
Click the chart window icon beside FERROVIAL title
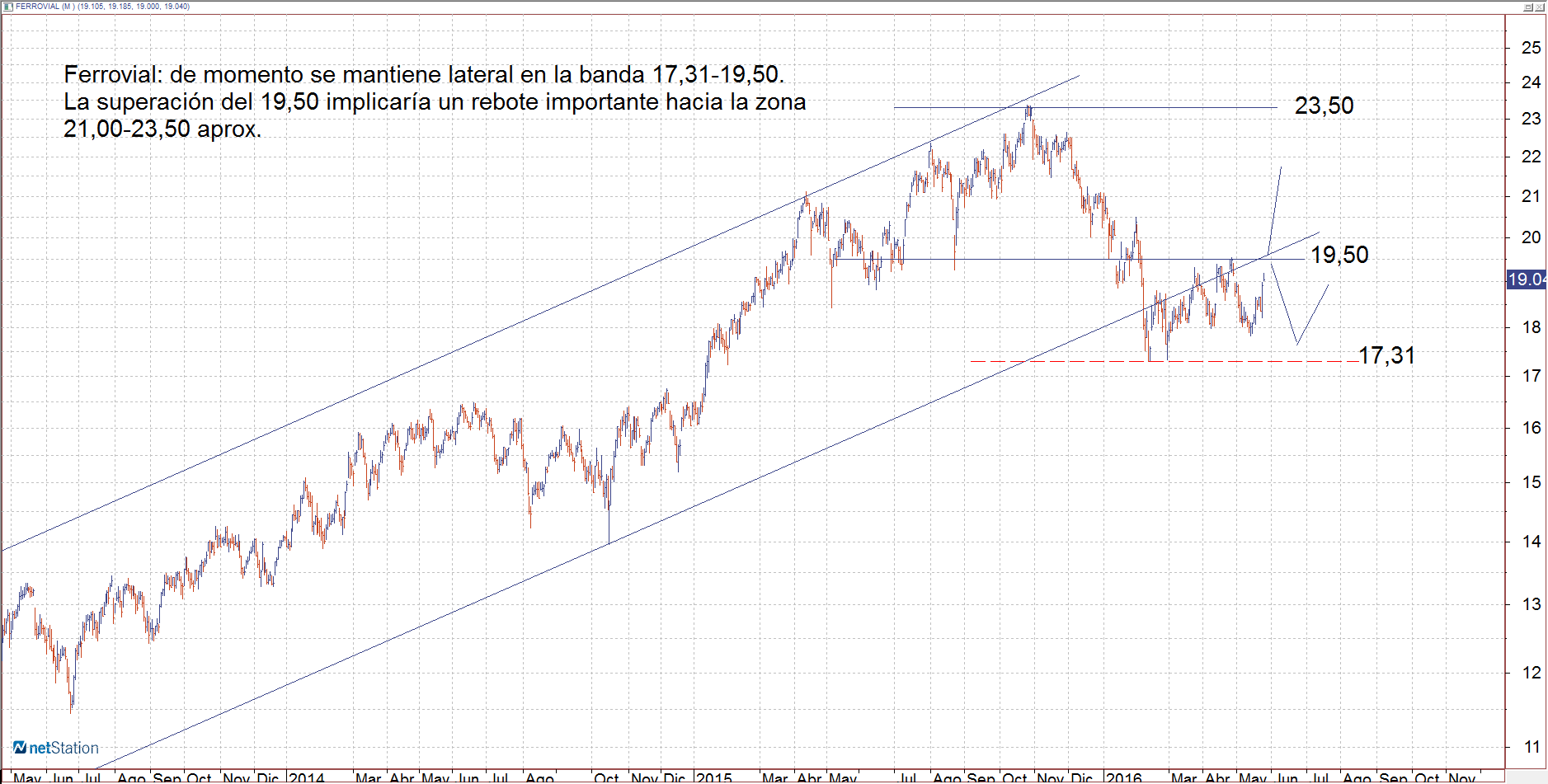(8, 7)
